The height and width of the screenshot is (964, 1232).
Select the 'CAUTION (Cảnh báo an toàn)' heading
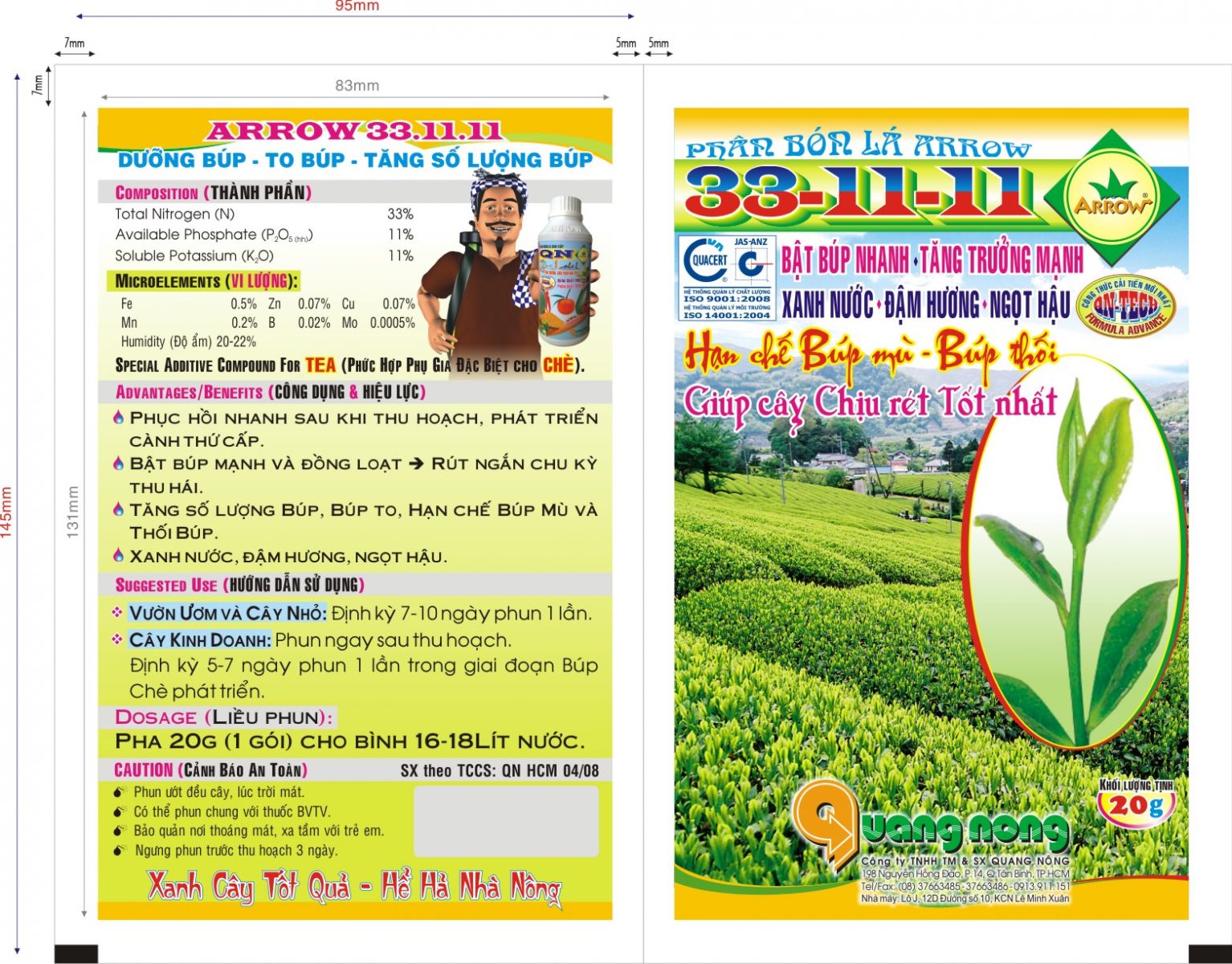tap(210, 770)
